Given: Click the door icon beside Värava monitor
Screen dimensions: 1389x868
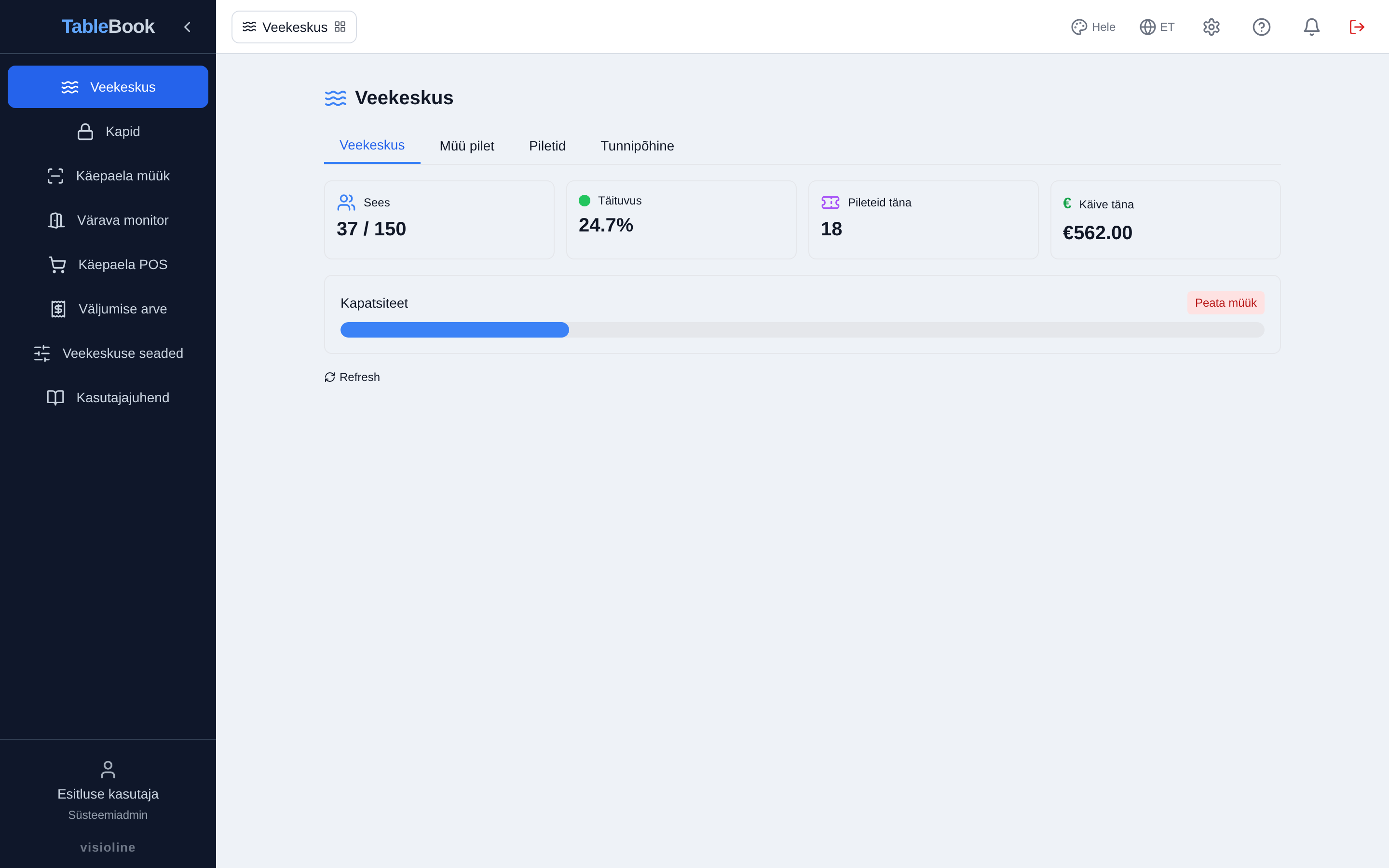Looking at the screenshot, I should point(56,220).
